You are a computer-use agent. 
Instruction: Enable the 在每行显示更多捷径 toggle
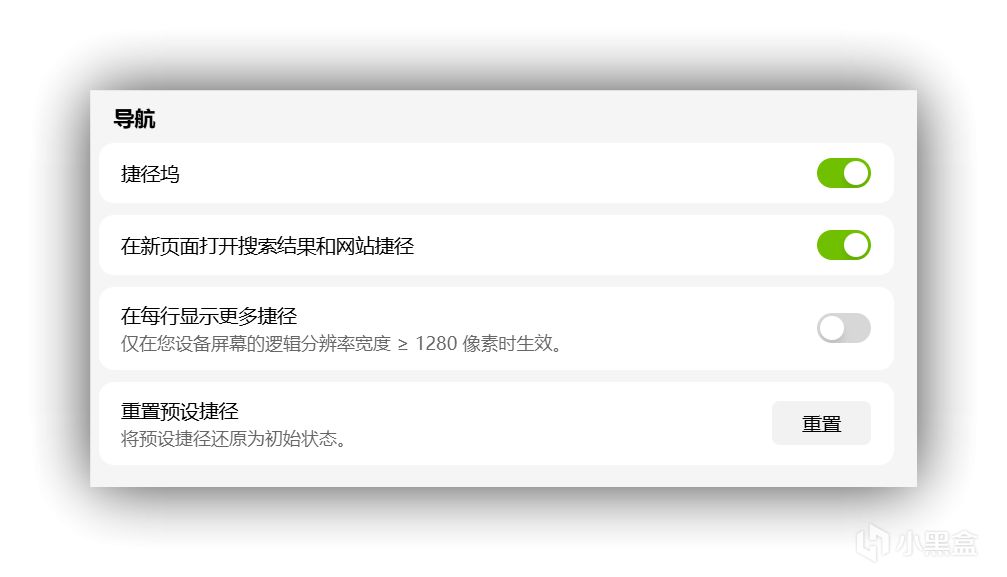[843, 328]
